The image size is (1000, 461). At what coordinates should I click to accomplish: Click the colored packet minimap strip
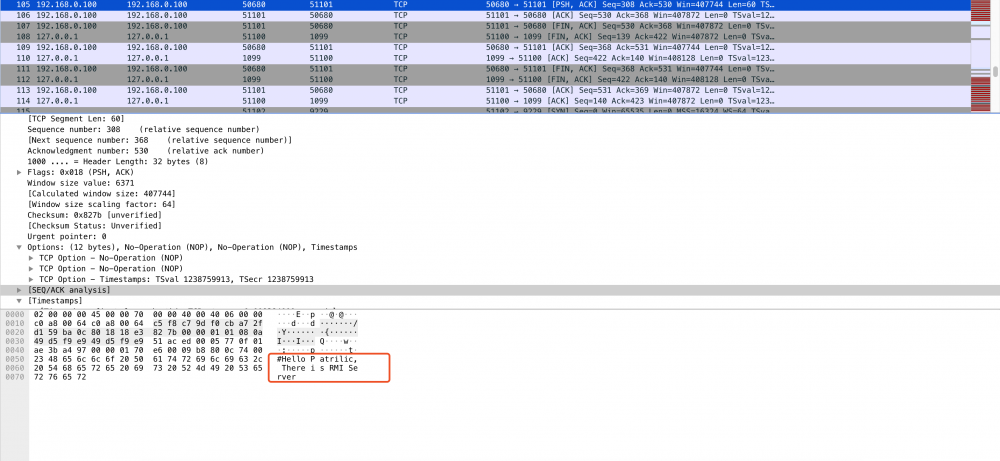point(980,56)
